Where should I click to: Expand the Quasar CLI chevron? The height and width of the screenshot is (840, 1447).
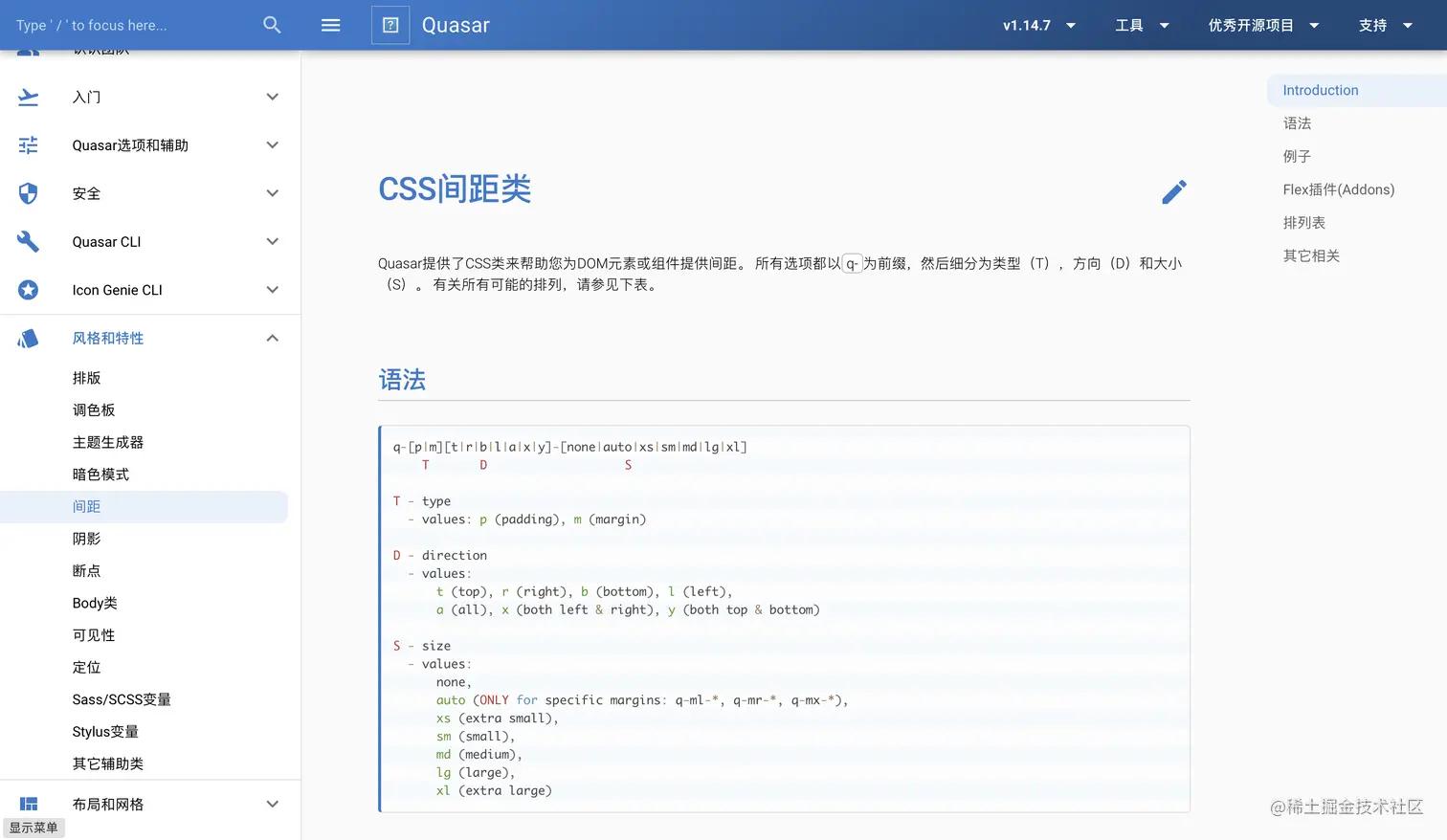pyautogui.click(x=273, y=242)
